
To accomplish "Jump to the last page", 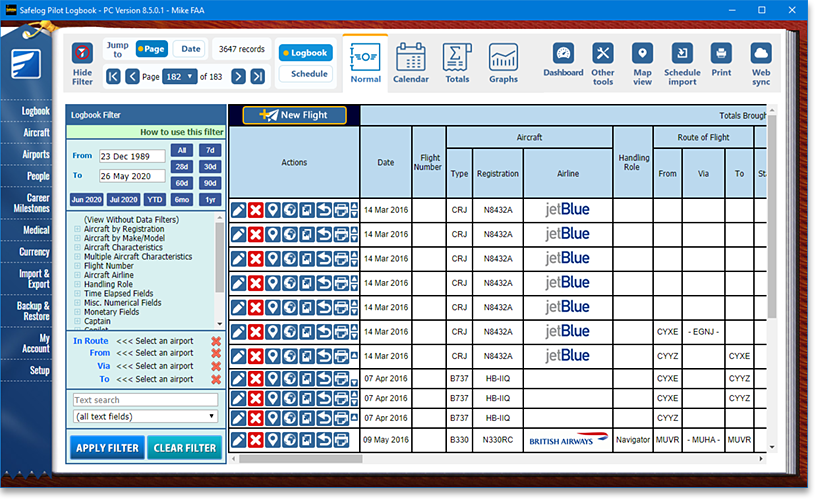I will coord(257,76).
